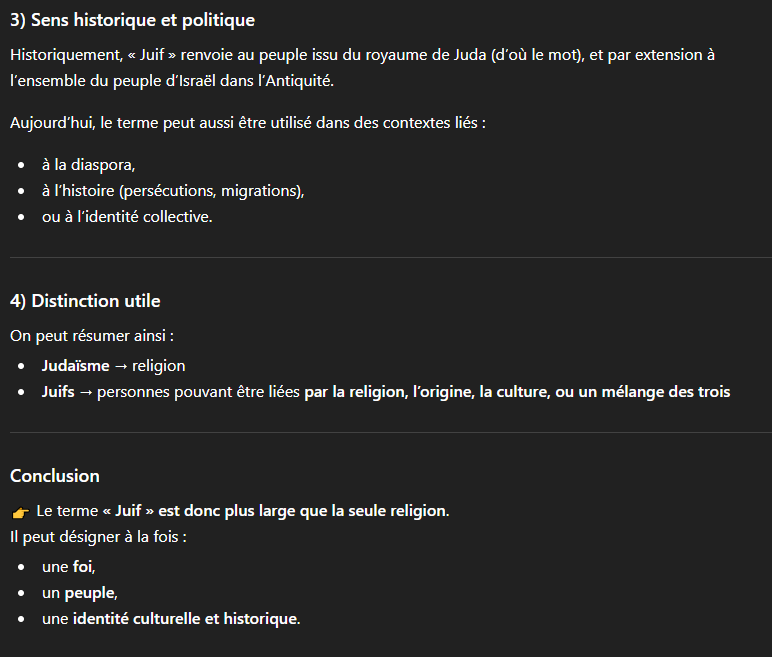Click the line "Il peut désigner à la fois :"
772x657 pixels.
tap(98, 537)
